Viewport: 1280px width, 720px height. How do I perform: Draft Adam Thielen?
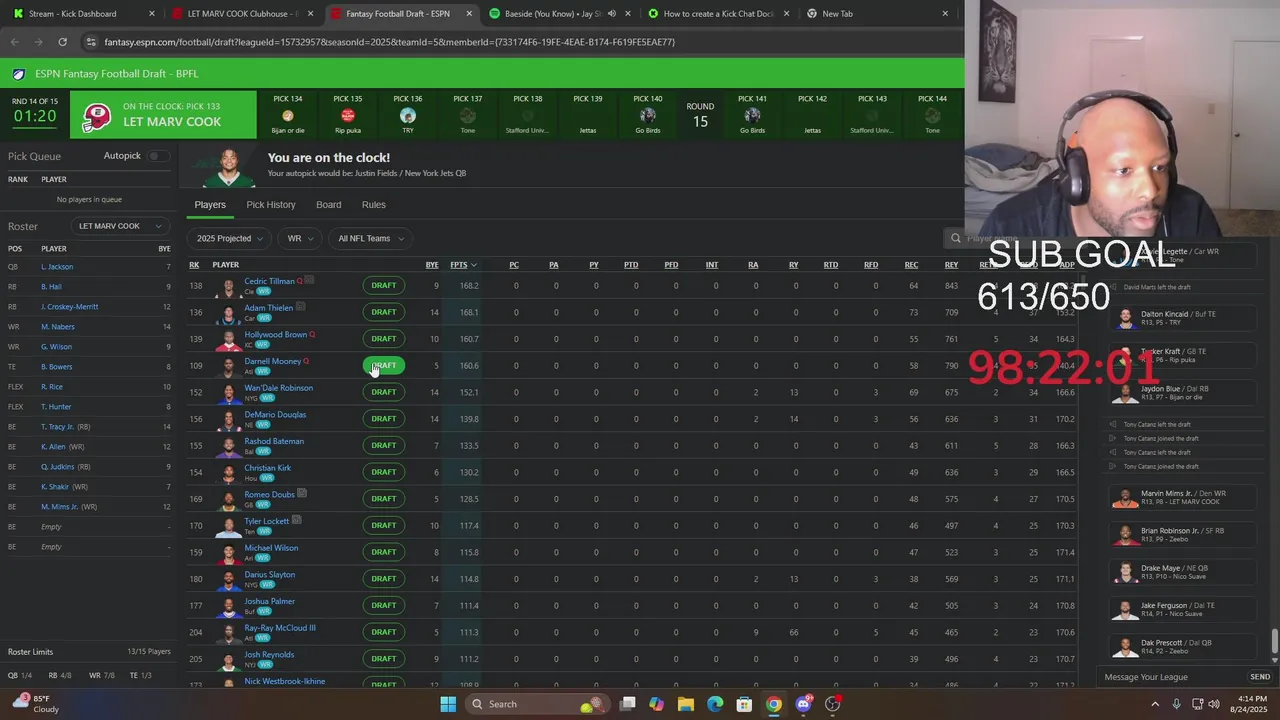384,312
